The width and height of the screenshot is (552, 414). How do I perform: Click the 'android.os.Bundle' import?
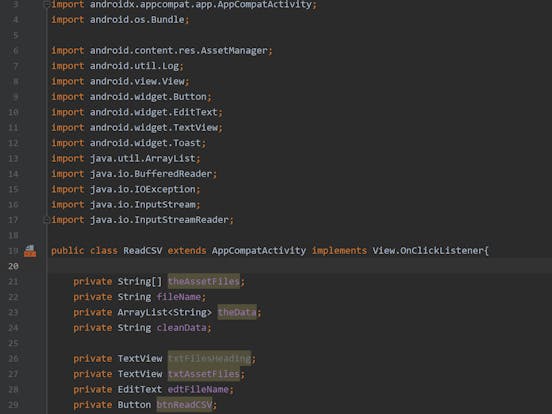[137, 20]
